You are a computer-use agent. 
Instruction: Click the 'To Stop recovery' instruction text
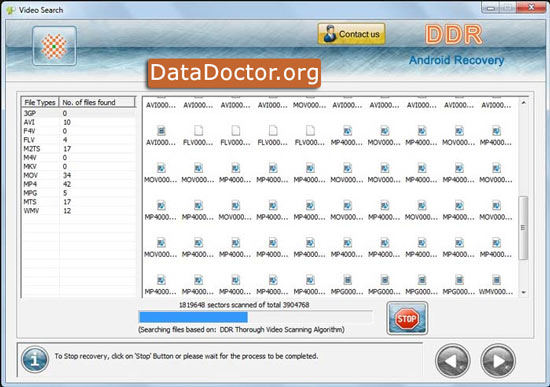[186, 356]
